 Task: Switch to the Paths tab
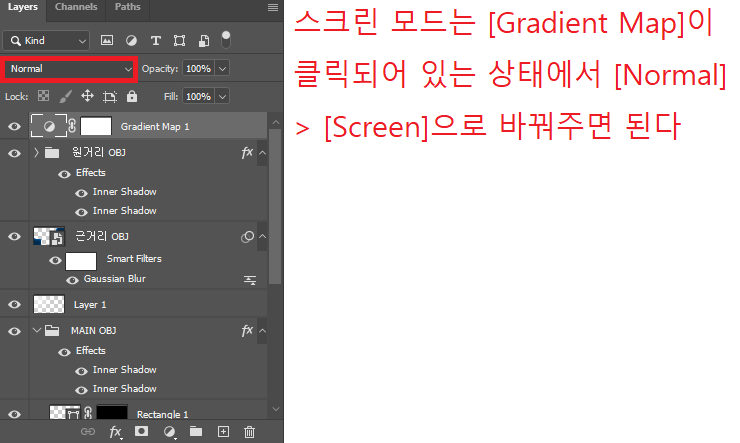coord(127,7)
